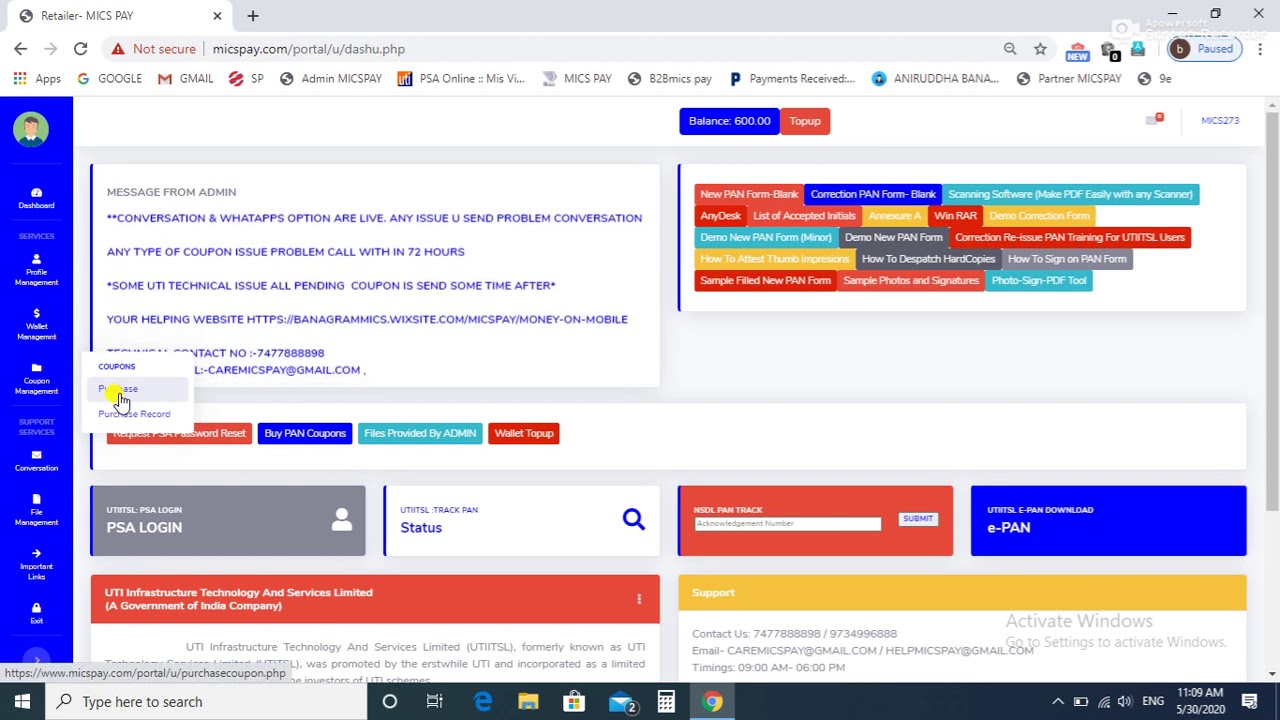
Task: Open the Partner MICSPAY bookmark
Action: click(x=1068, y=78)
